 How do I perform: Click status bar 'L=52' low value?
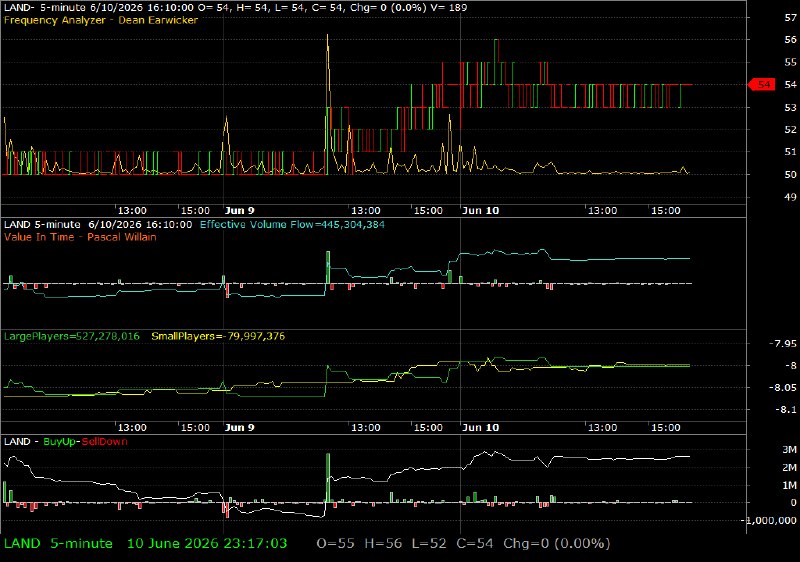(429, 544)
